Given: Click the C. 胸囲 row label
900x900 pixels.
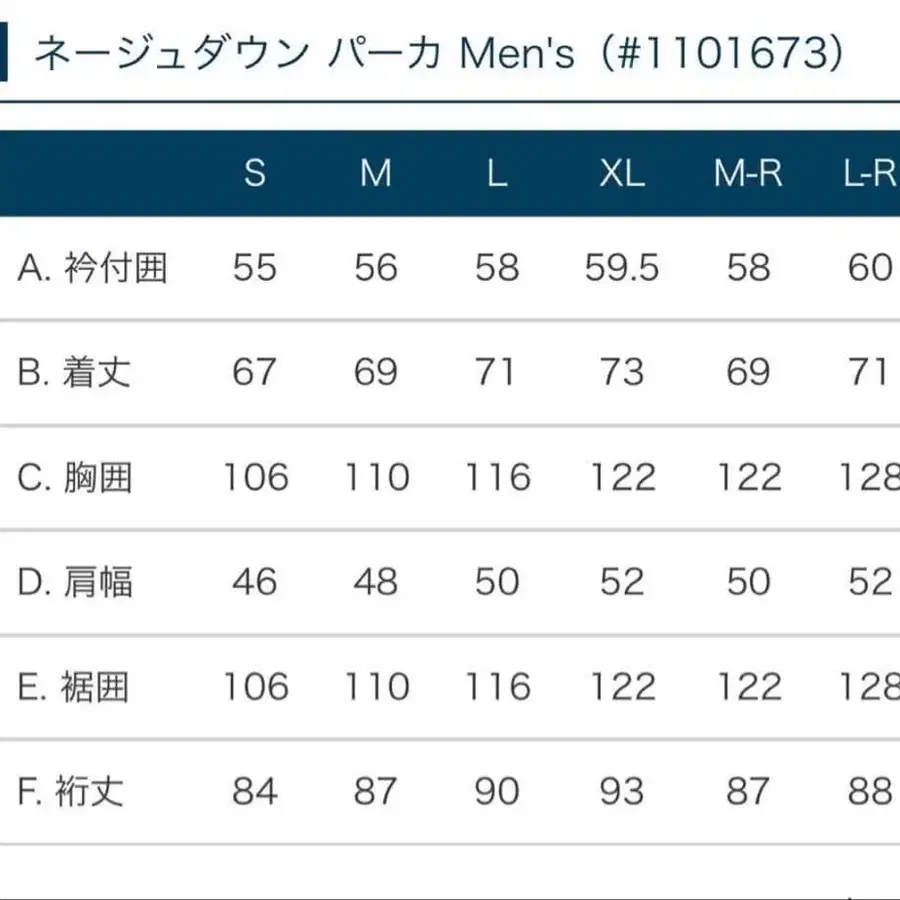Looking at the screenshot, I should 75,478.
